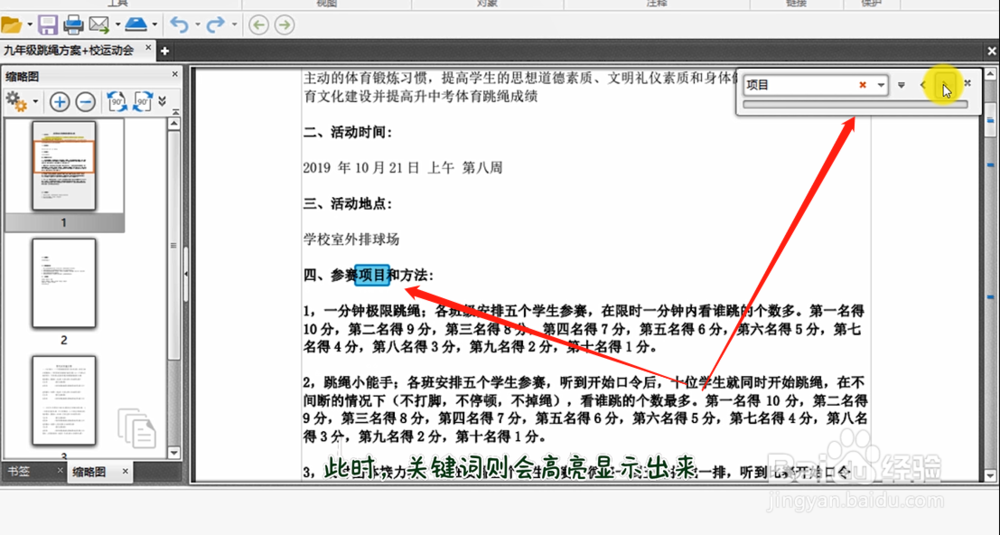Click the heading 二、活动时间:

348,133
